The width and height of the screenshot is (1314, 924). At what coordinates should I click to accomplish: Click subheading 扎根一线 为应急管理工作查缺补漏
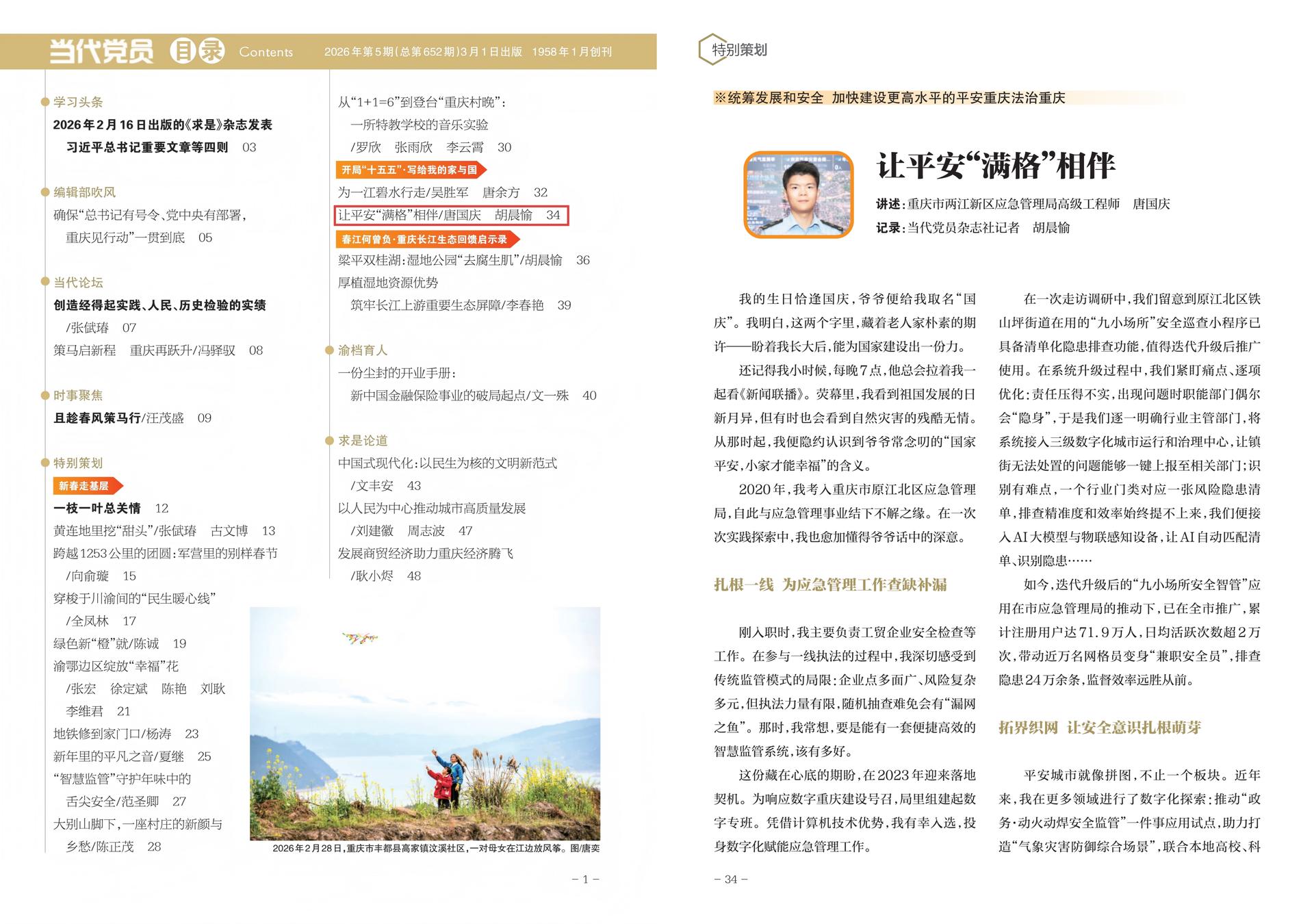coord(830,585)
